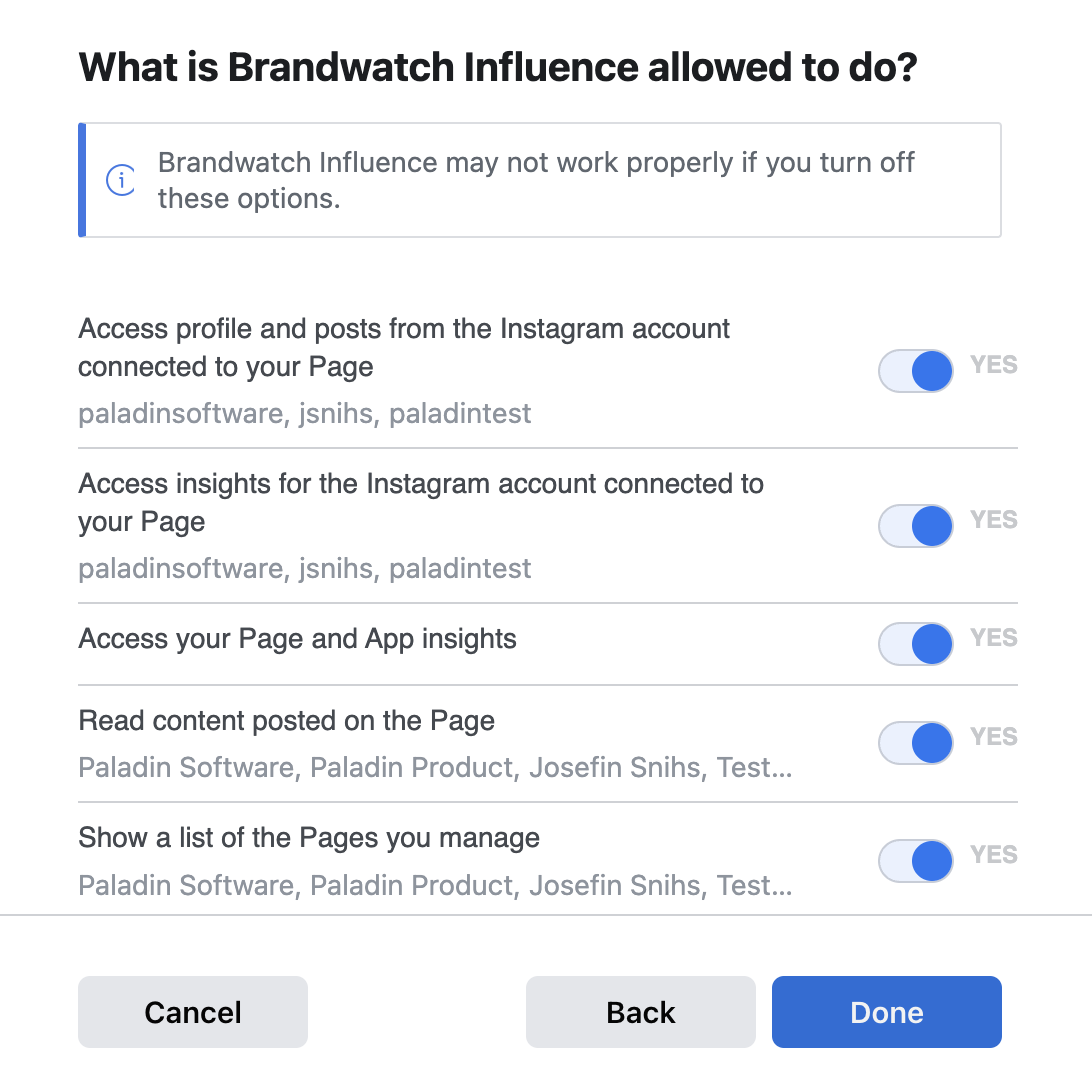Click YES label next to Read content posted
The height and width of the screenshot is (1084, 1092).
pyautogui.click(x=994, y=737)
